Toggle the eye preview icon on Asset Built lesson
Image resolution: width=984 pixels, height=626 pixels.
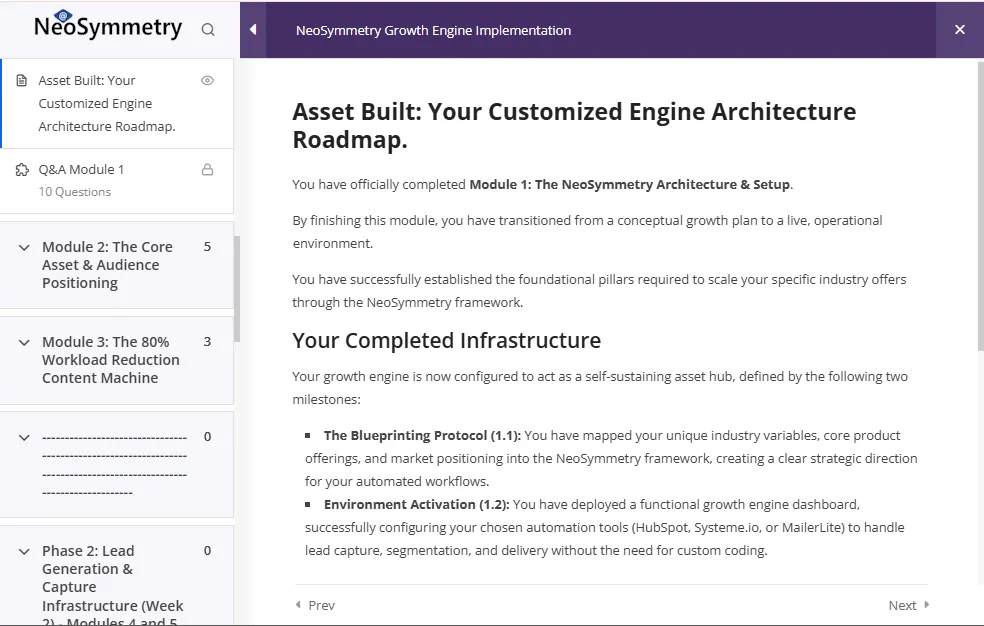[x=208, y=80]
